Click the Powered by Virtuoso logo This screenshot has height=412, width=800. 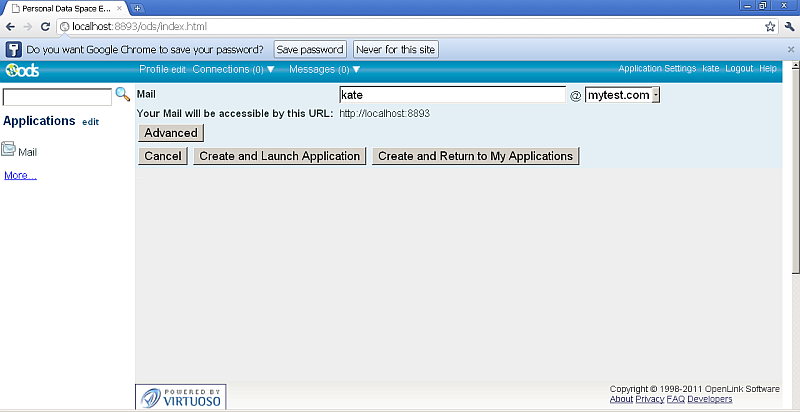180,396
